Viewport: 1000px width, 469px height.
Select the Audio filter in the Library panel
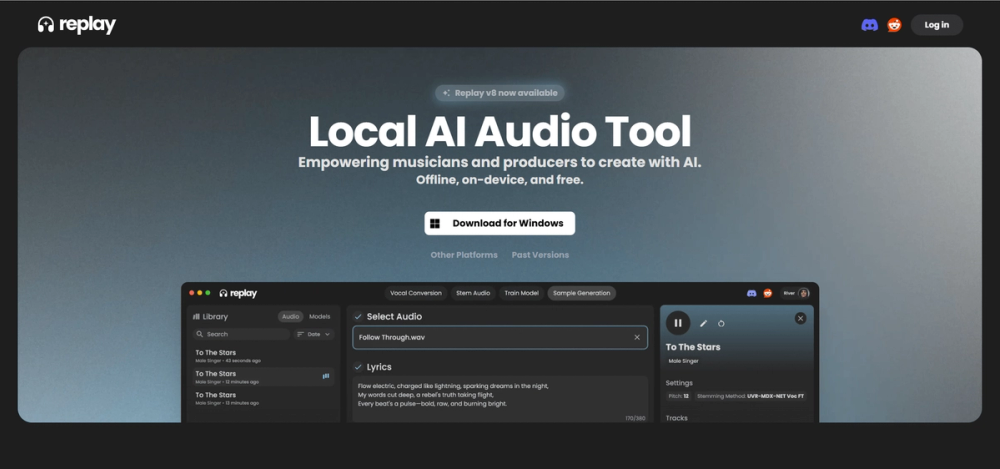coord(290,316)
